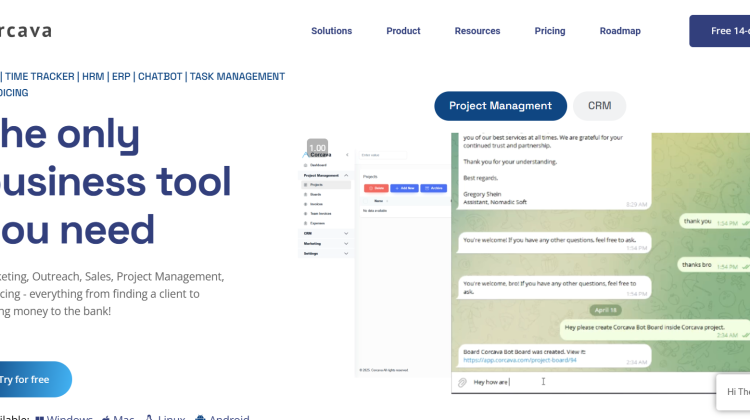This screenshot has width=750, height=420.
Task: Click the TIME TRACKER label
Action: (40, 77)
